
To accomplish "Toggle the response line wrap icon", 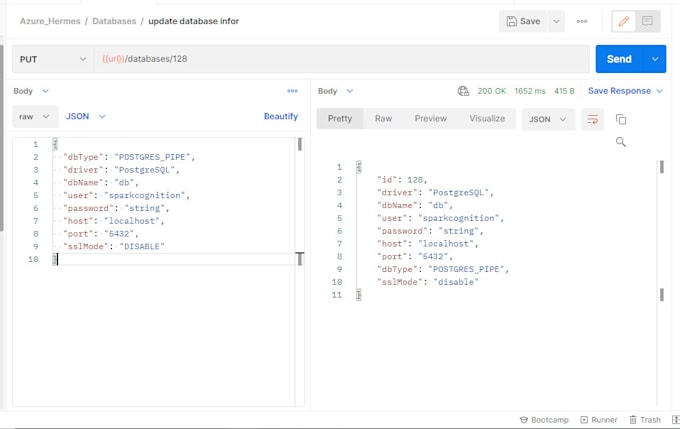I will pos(592,119).
